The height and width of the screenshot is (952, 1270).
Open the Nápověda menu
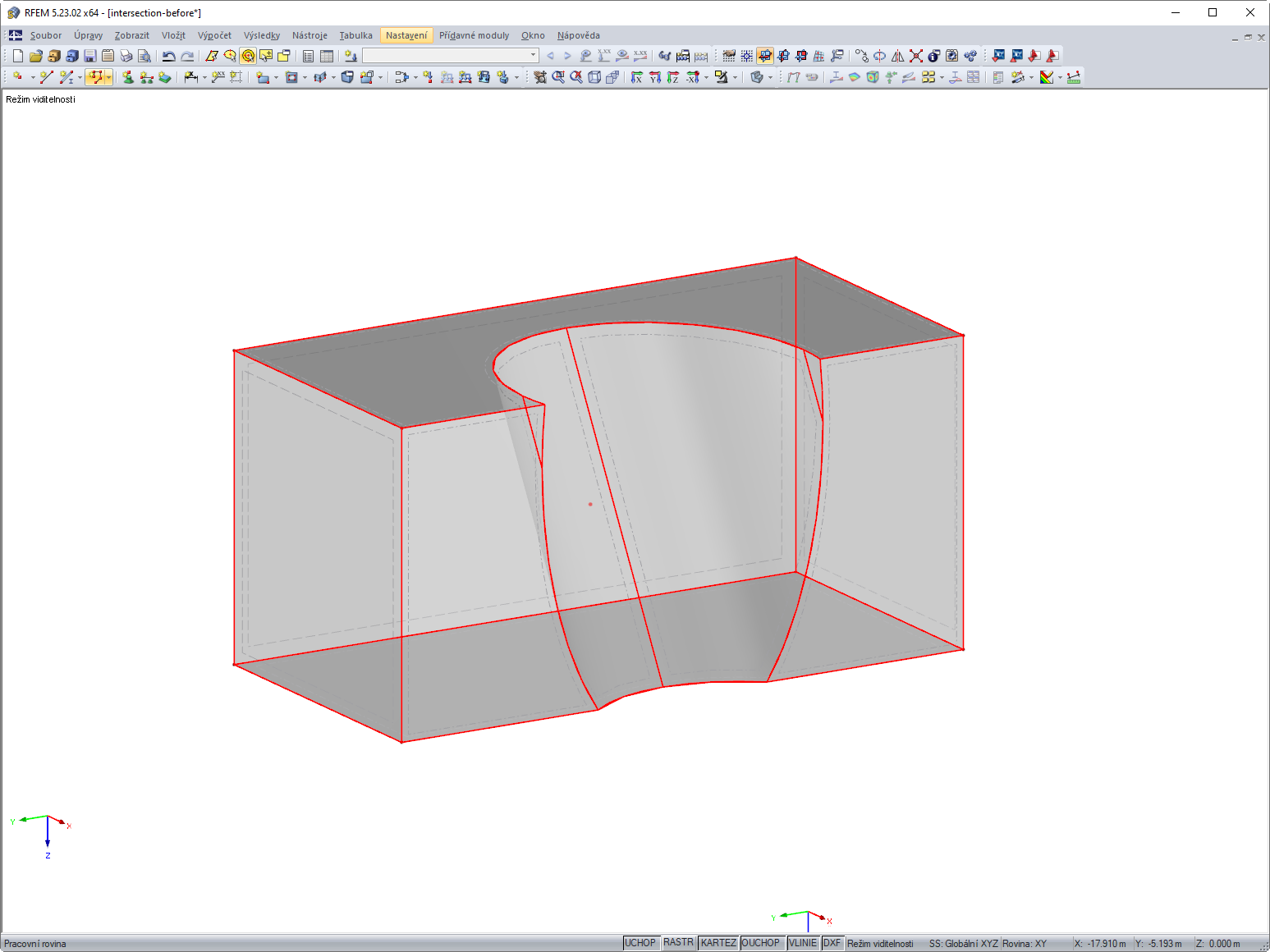pyautogui.click(x=579, y=35)
